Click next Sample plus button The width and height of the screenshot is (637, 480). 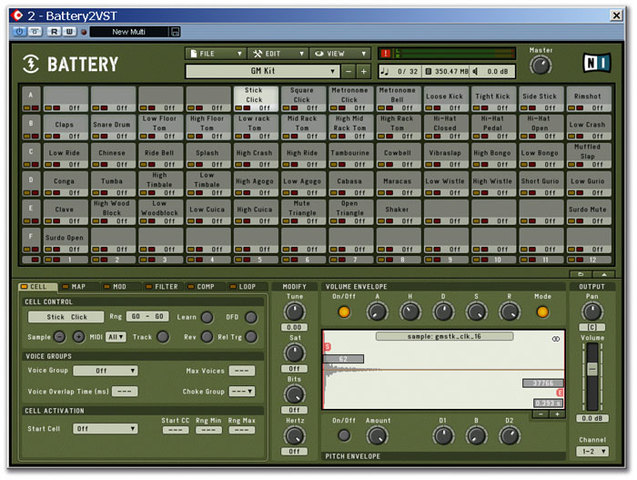(78, 337)
